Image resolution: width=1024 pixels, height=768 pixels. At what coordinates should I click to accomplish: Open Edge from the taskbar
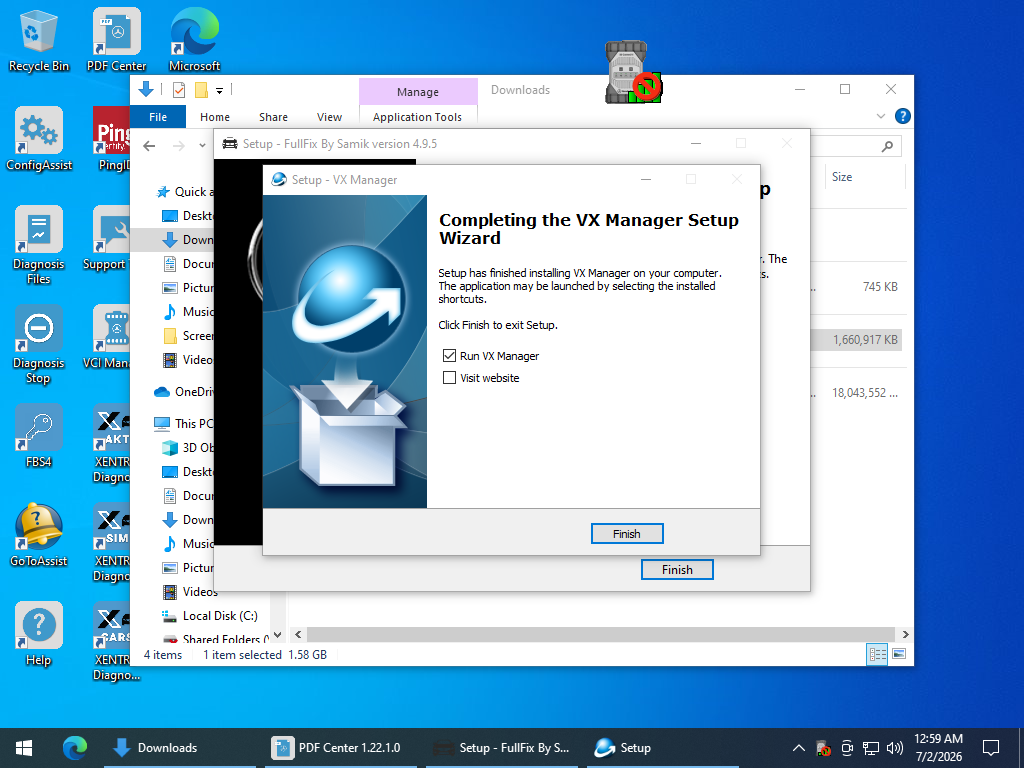(x=75, y=748)
